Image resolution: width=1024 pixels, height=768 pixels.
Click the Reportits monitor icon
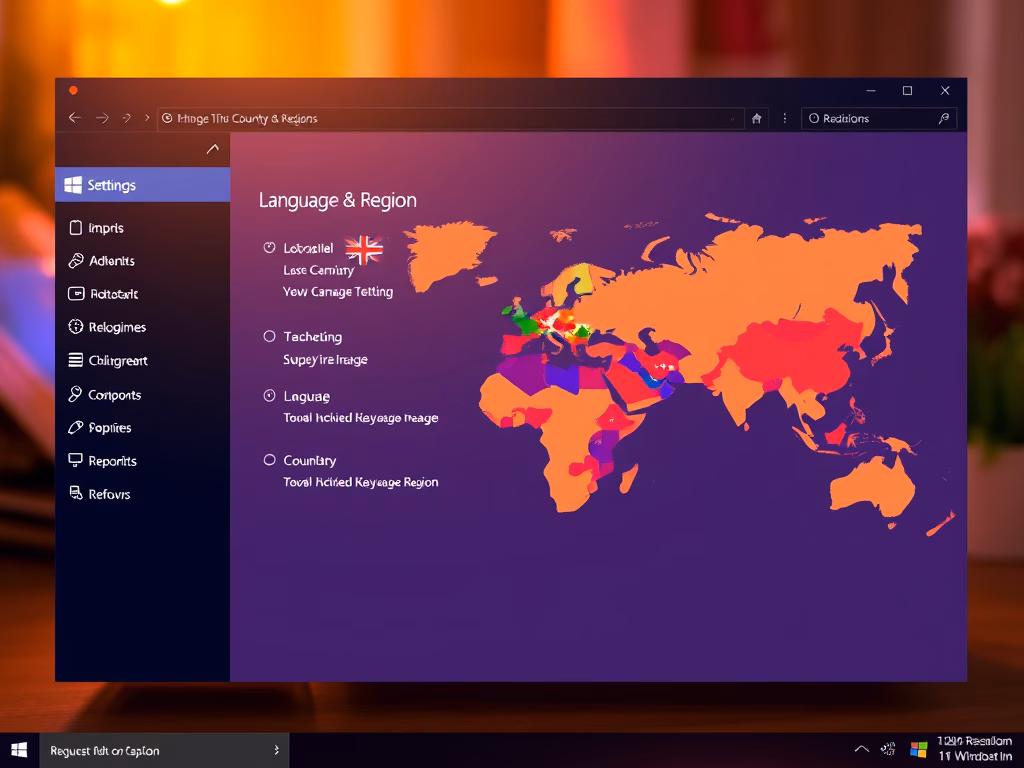click(75, 461)
